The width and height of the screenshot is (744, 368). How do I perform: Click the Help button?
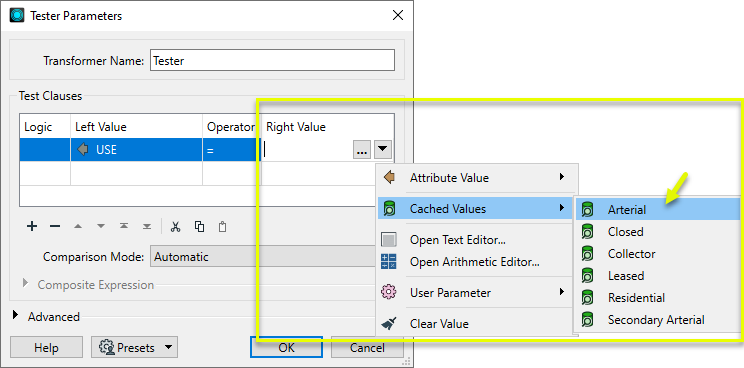[46, 348]
